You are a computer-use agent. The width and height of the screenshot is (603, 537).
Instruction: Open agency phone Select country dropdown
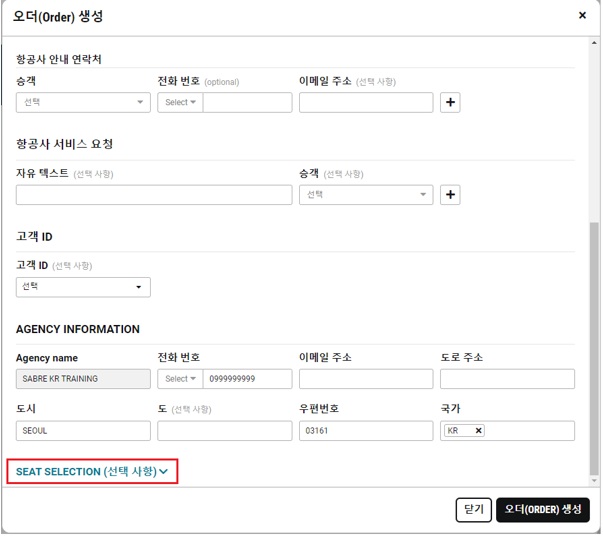pyautogui.click(x=180, y=379)
